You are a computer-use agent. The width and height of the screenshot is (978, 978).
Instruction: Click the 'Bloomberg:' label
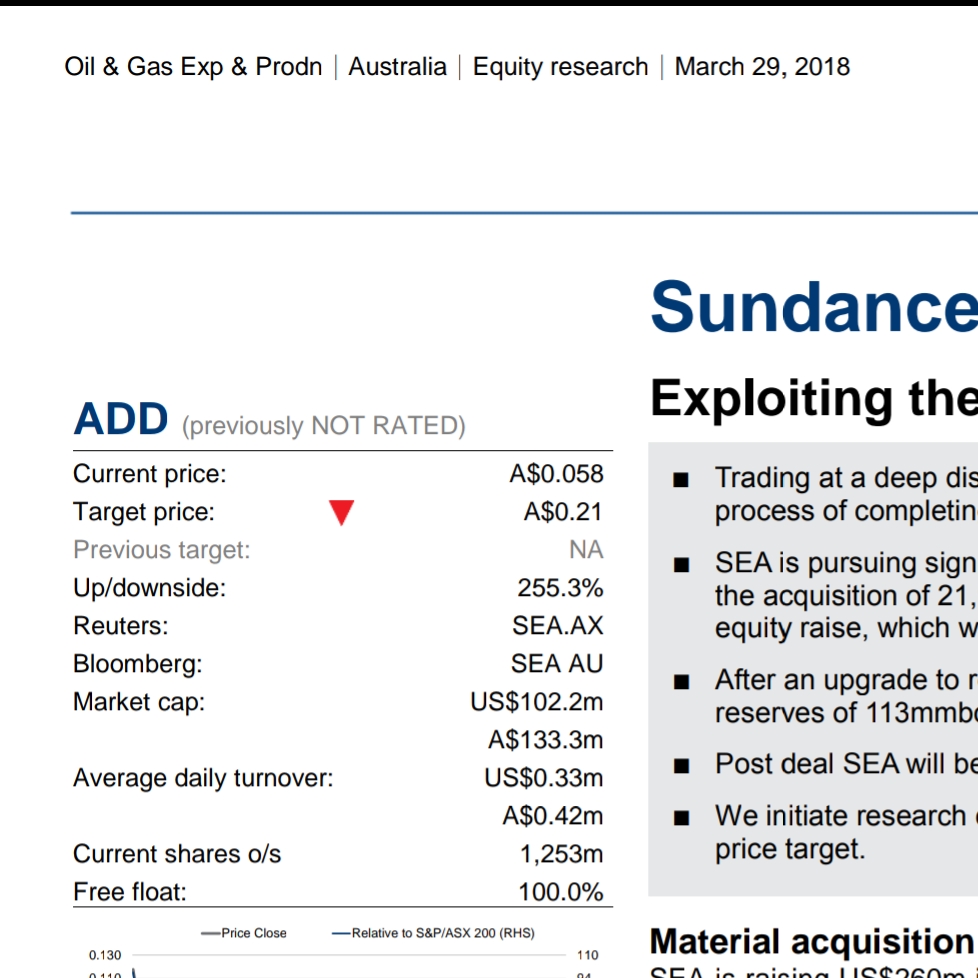pos(138,664)
